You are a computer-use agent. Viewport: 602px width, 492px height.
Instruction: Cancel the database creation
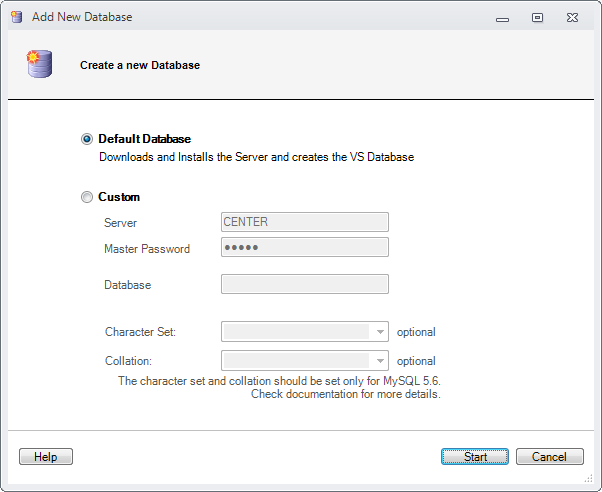549,457
